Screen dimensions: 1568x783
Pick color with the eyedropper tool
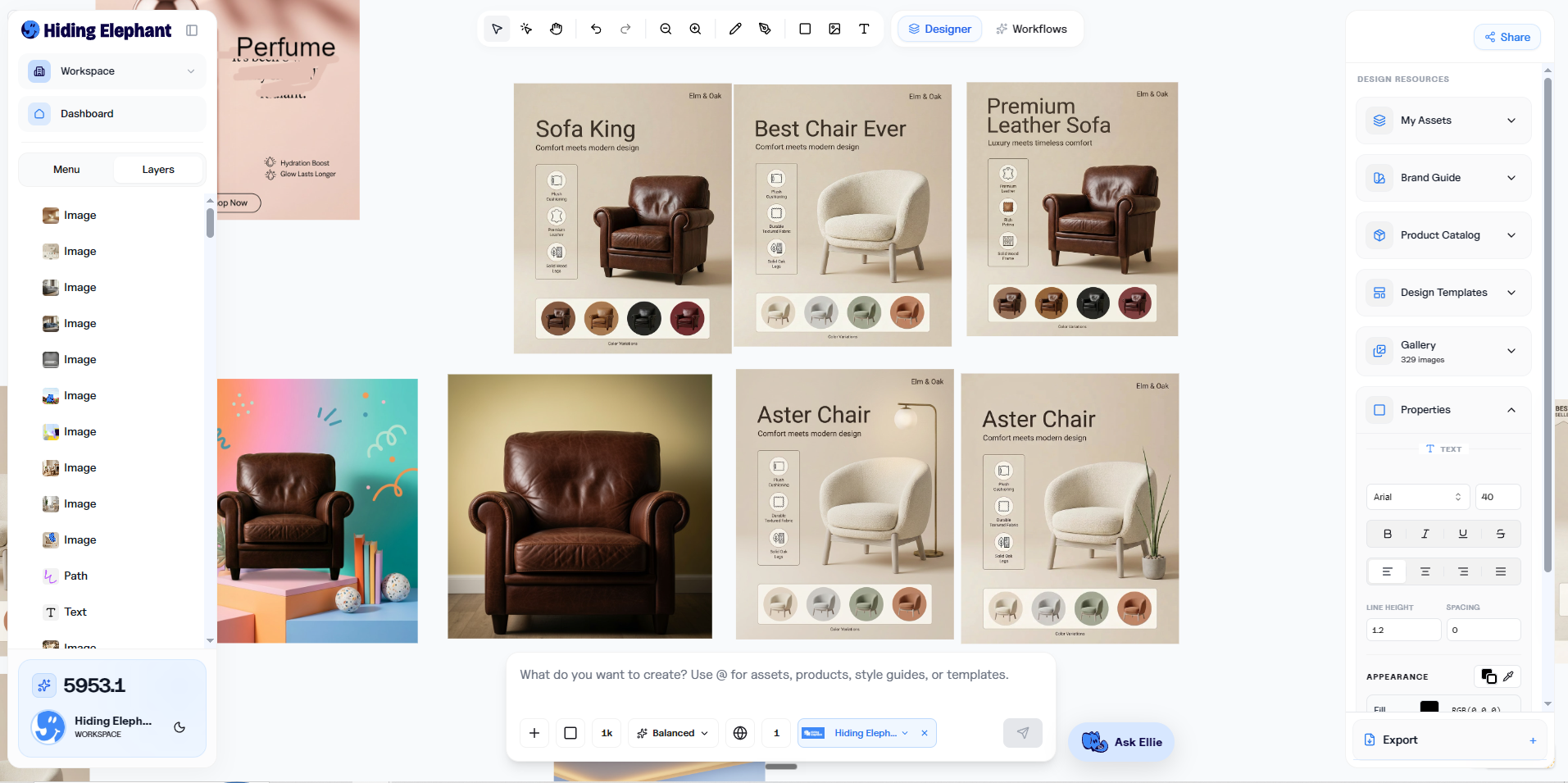coord(1508,676)
